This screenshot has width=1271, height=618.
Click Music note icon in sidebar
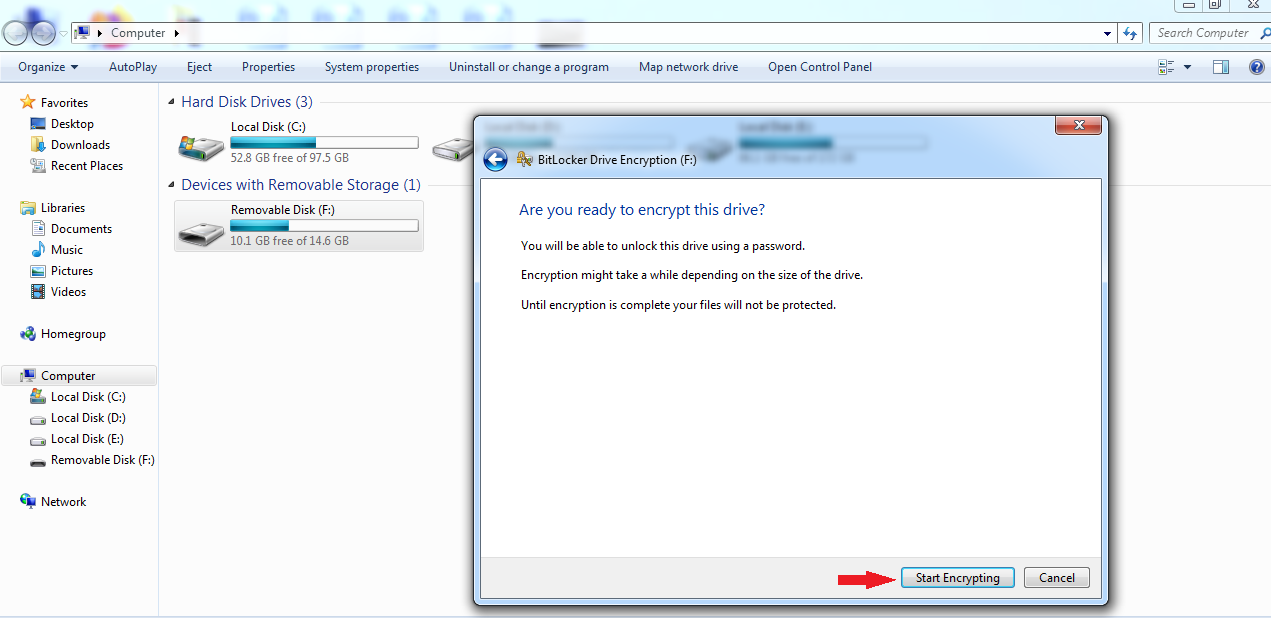point(38,249)
